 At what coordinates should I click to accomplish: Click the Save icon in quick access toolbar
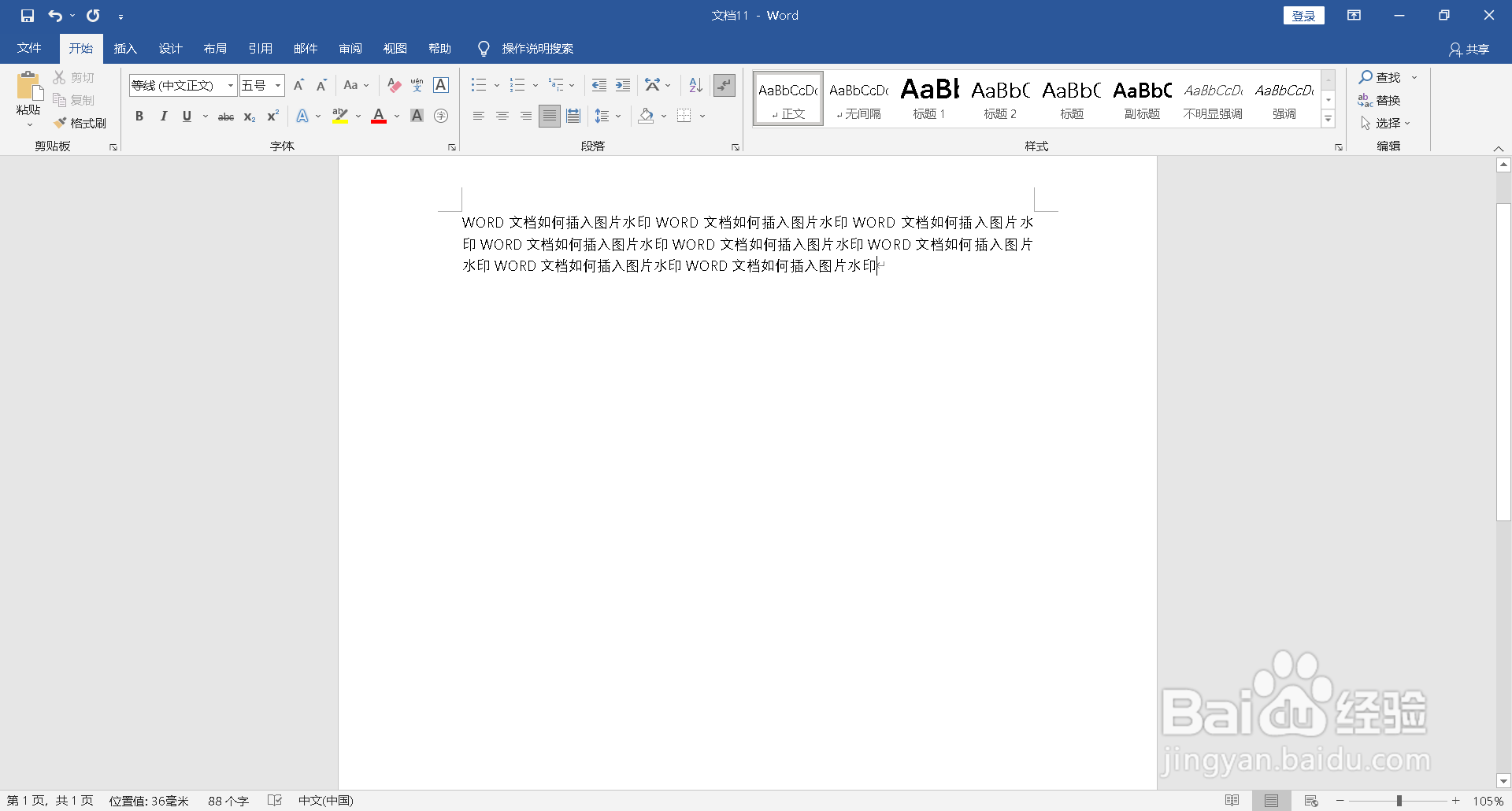pos(28,16)
